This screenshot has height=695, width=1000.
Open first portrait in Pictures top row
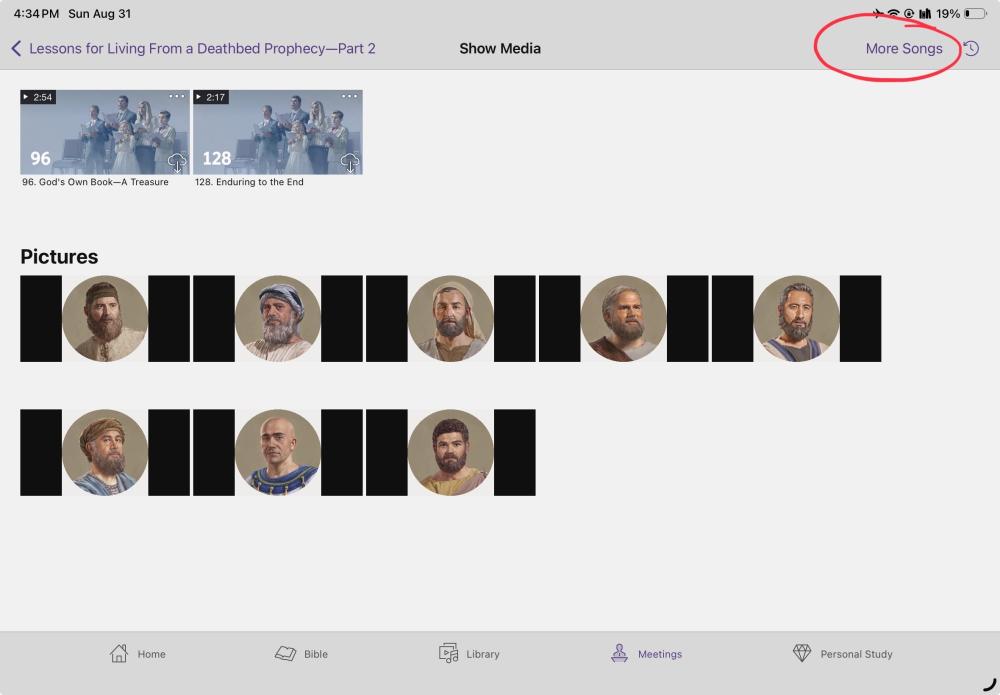click(x=105, y=318)
